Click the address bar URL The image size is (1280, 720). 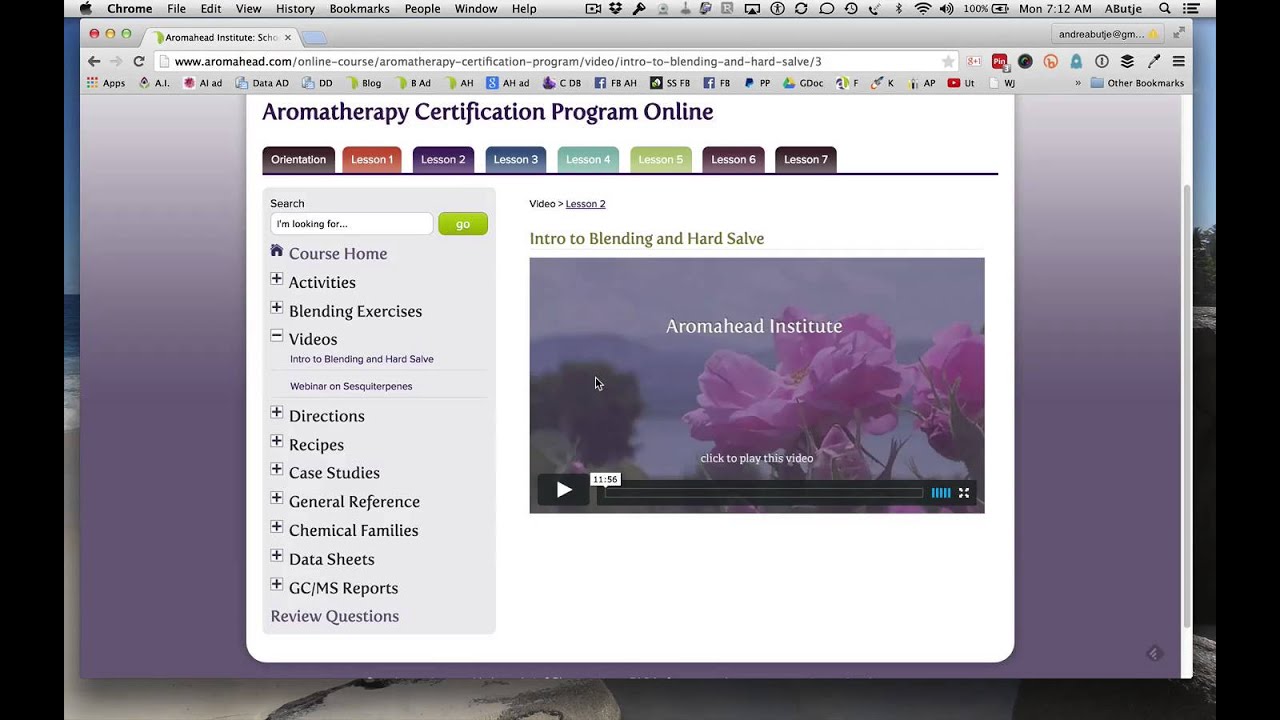pos(498,61)
